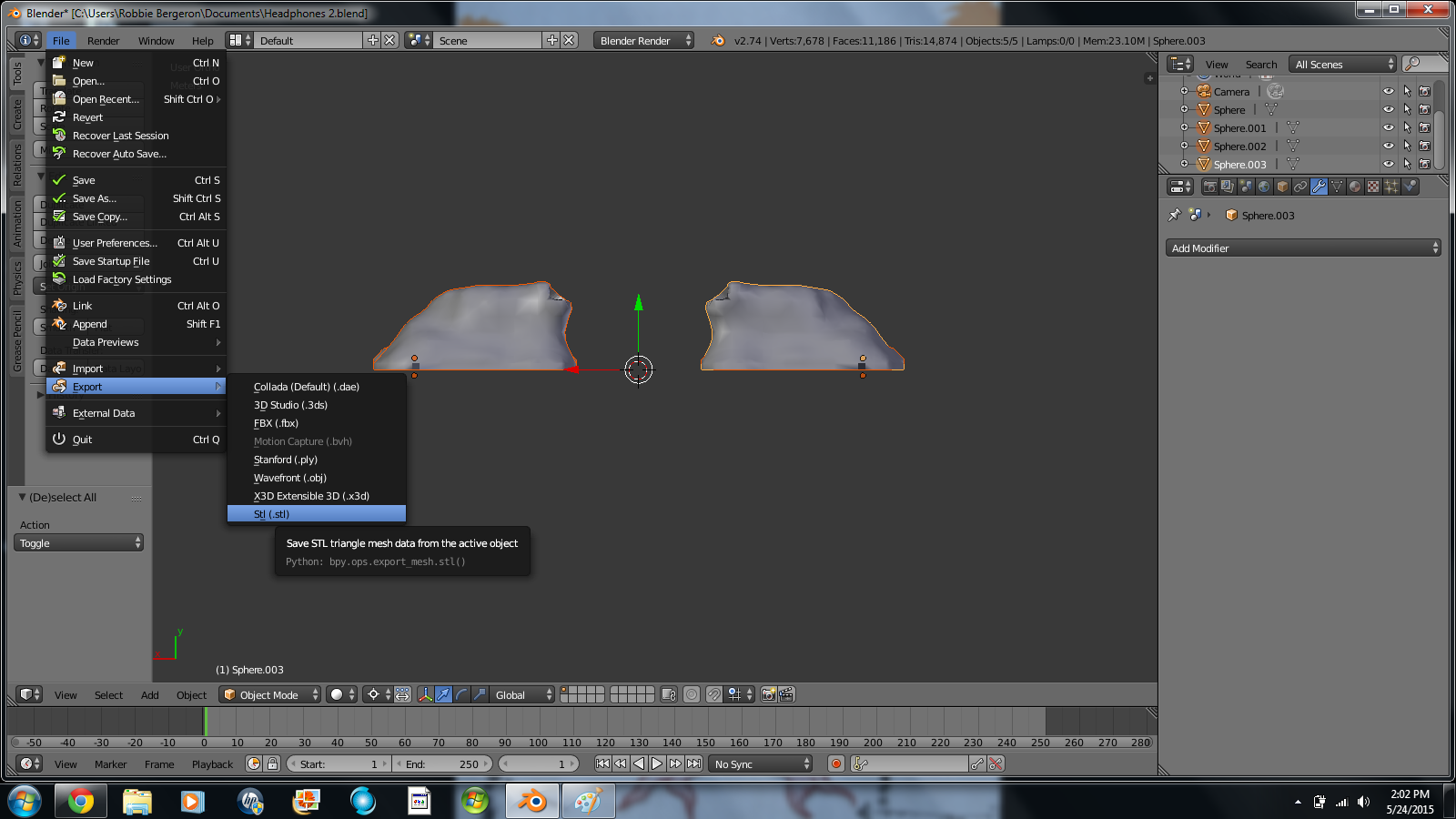Open Render properties tab camera icon
1456x819 pixels.
tap(1209, 187)
